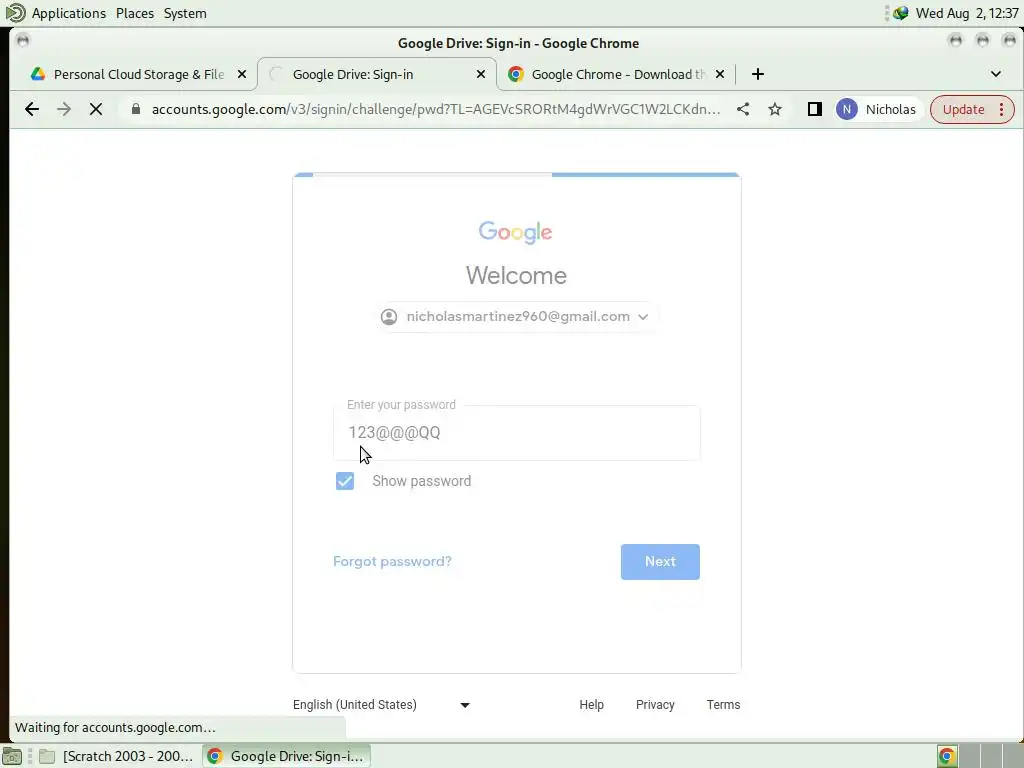Click the Update button in toolbar
This screenshot has height=768, width=1024.
tap(963, 109)
